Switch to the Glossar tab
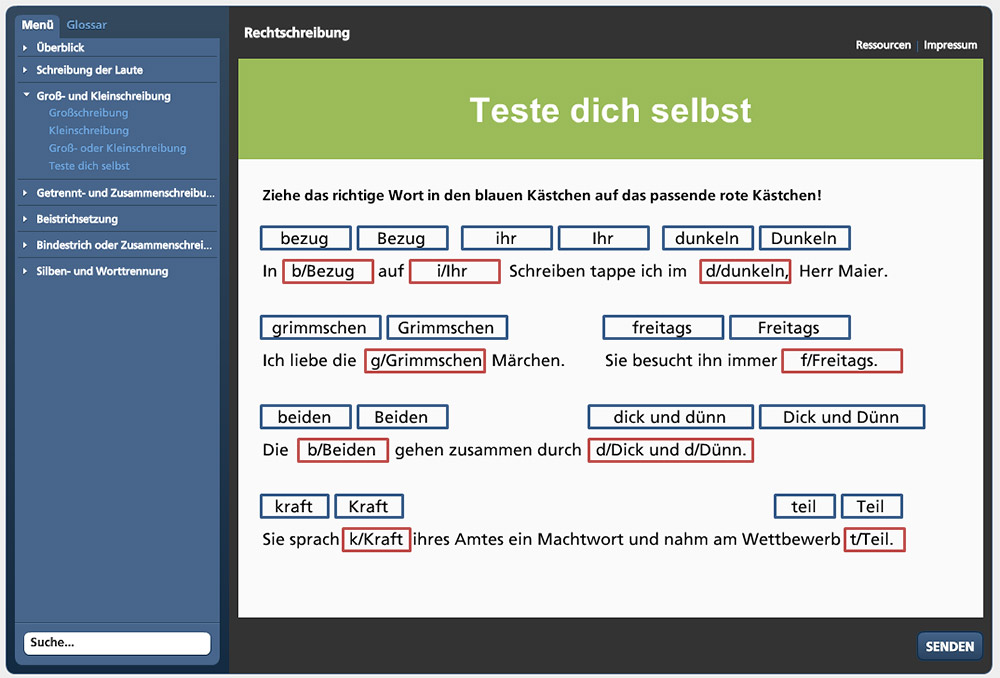The width and height of the screenshot is (1000, 678). (87, 25)
